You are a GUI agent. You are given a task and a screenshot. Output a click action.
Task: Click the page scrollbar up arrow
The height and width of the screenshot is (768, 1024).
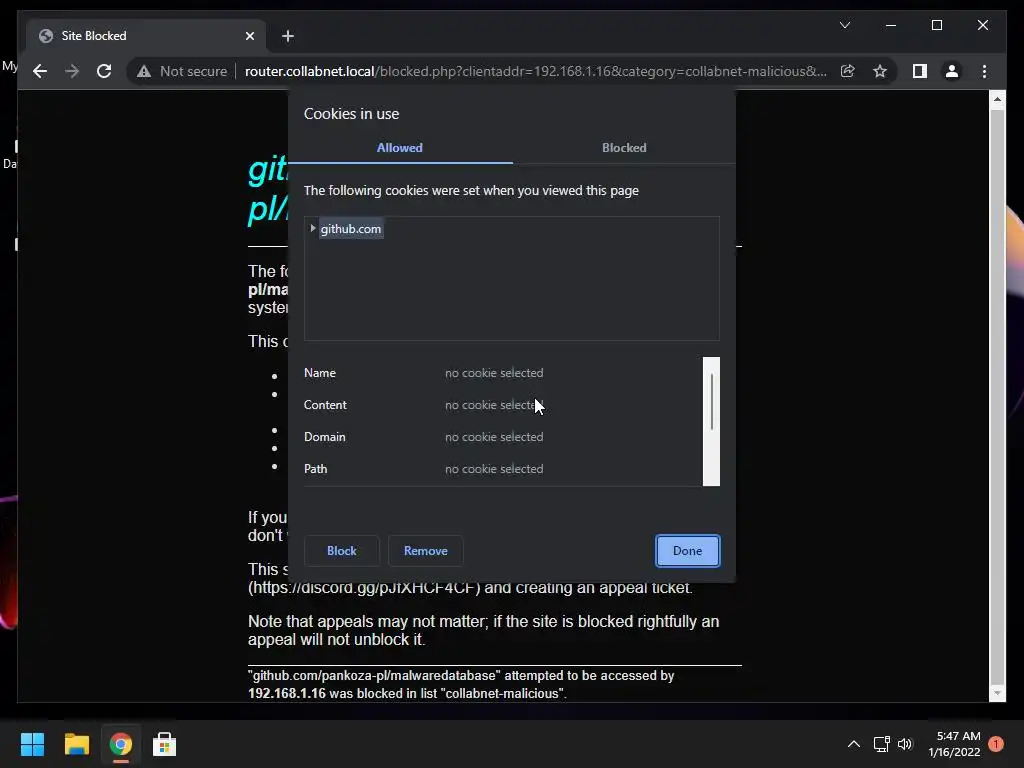click(997, 99)
